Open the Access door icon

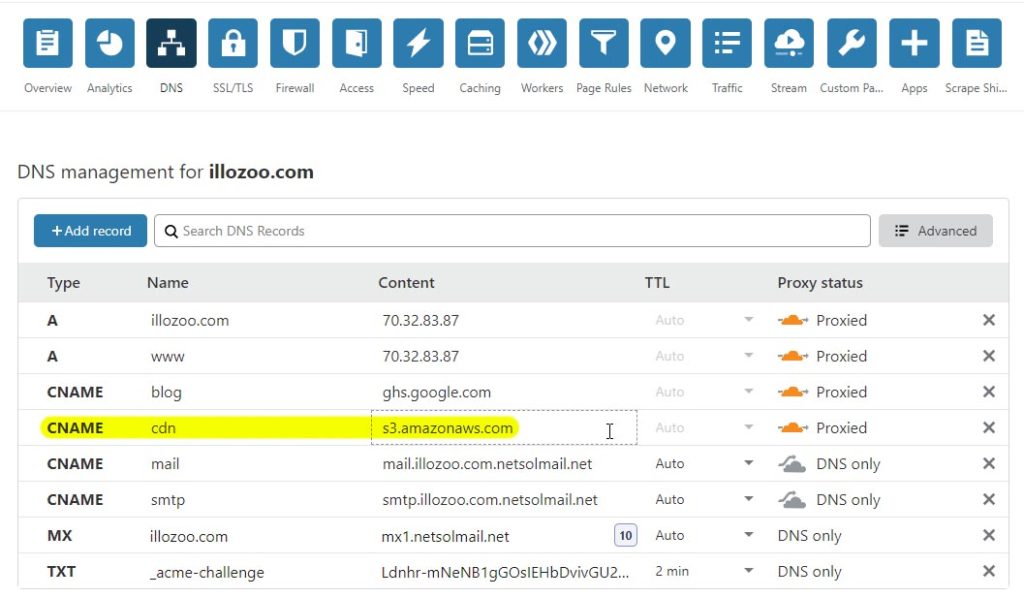(357, 43)
